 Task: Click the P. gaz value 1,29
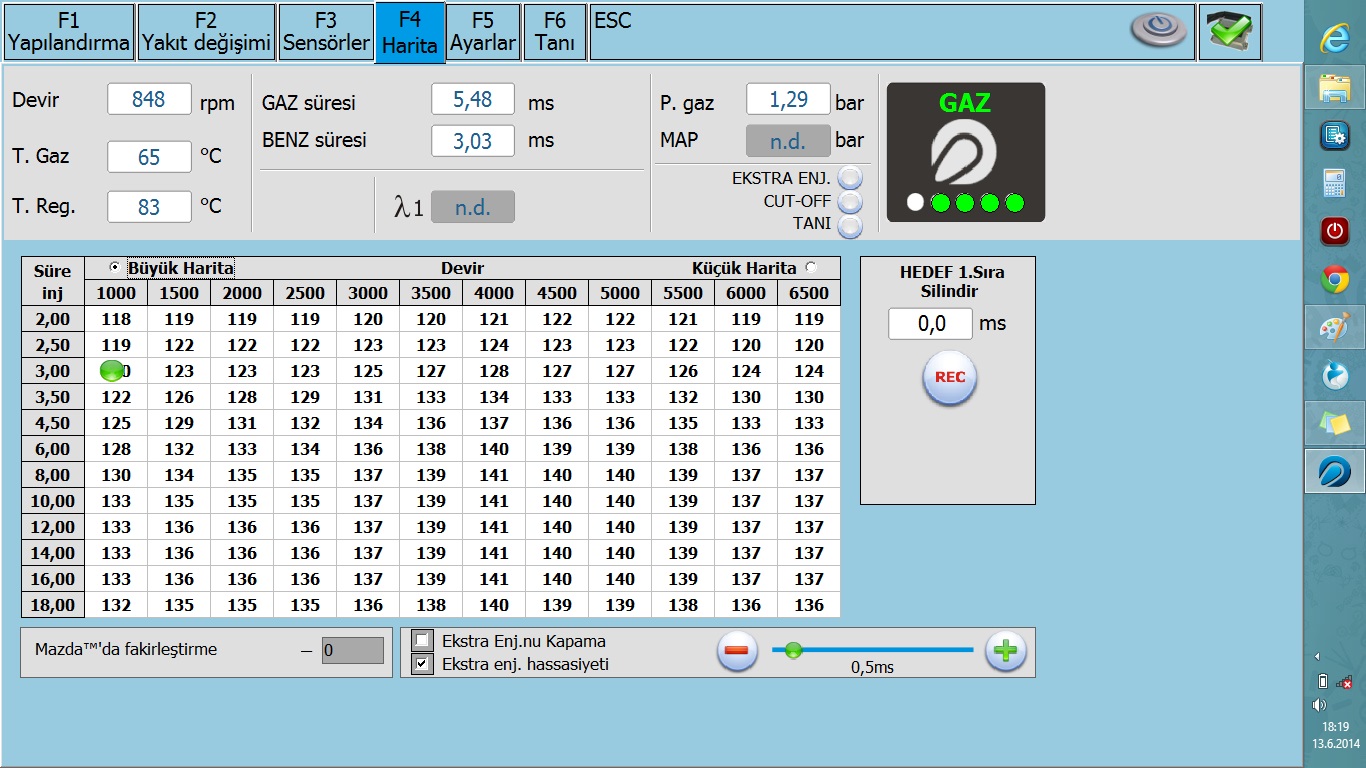(788, 99)
